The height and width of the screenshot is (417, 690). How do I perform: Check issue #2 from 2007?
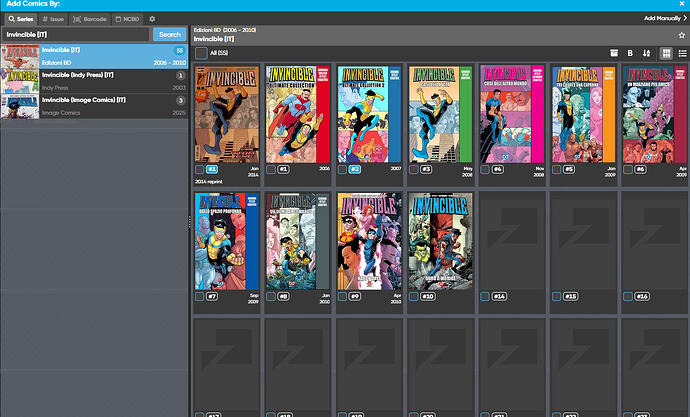click(x=342, y=169)
